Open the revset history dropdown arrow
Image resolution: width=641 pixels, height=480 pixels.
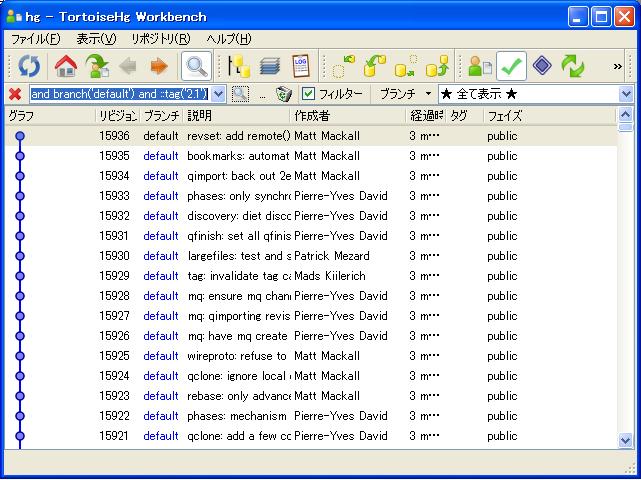[x=219, y=94]
